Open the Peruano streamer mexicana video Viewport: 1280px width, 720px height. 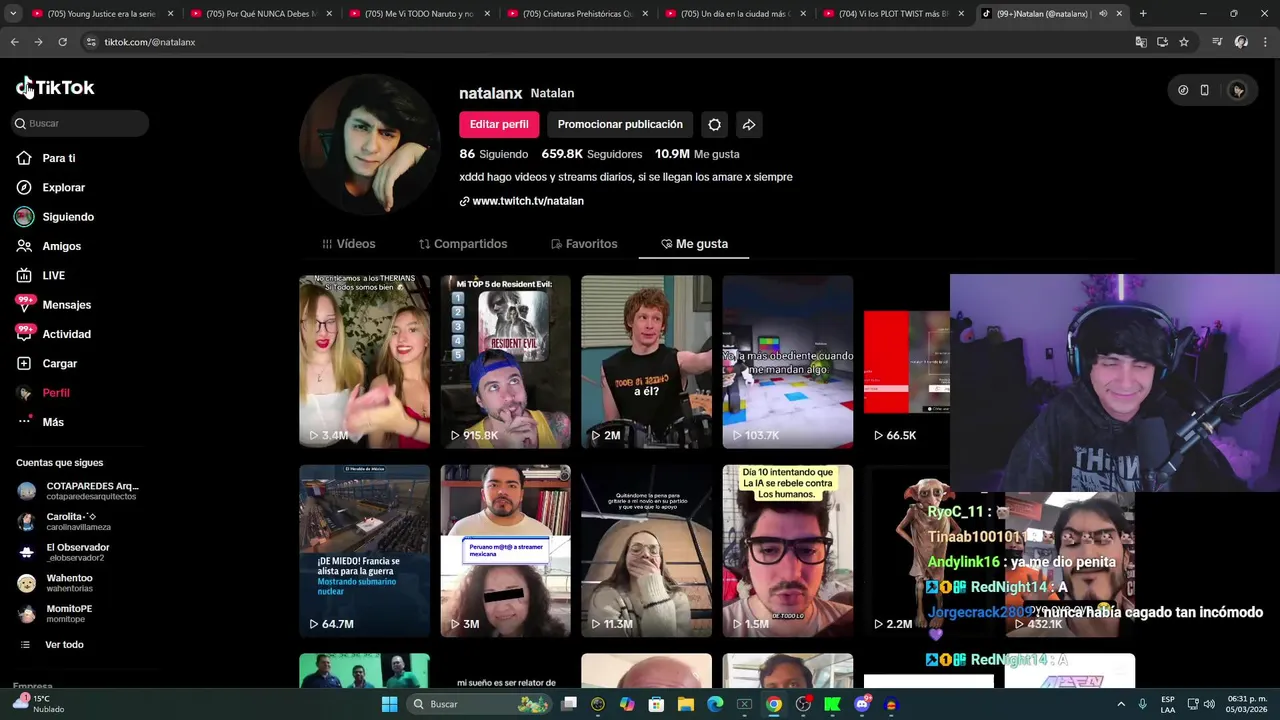(x=505, y=550)
